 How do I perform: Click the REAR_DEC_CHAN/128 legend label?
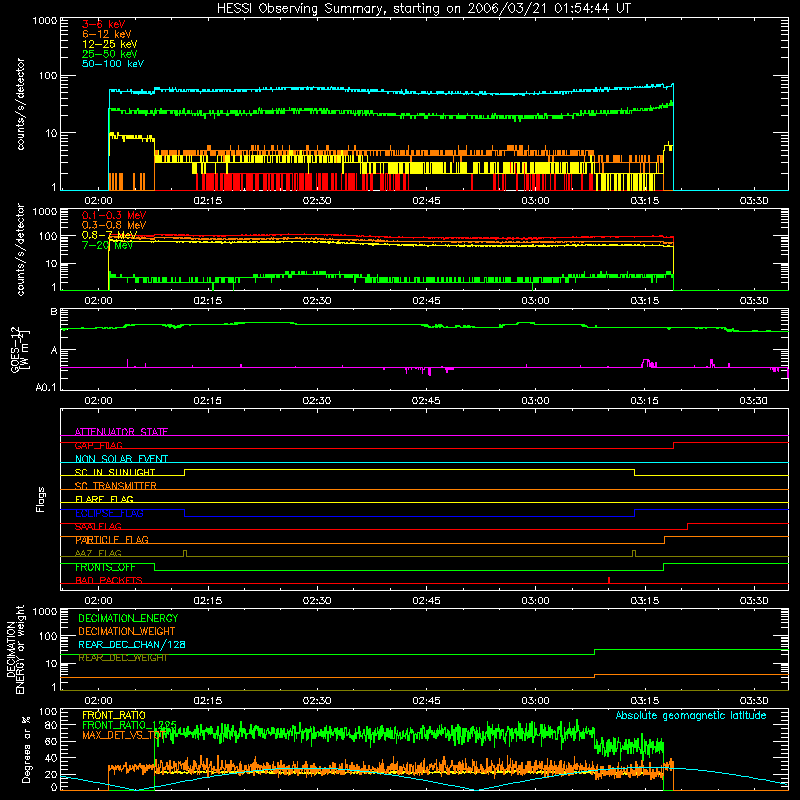(x=132, y=644)
